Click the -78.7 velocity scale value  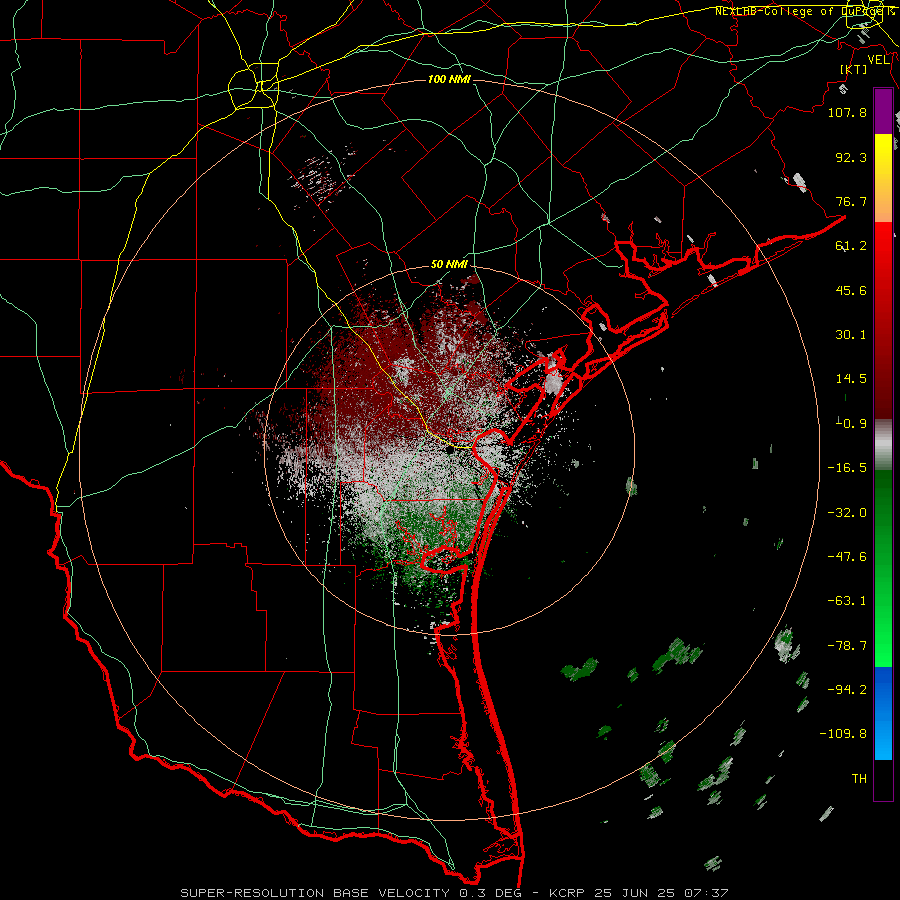tap(847, 646)
